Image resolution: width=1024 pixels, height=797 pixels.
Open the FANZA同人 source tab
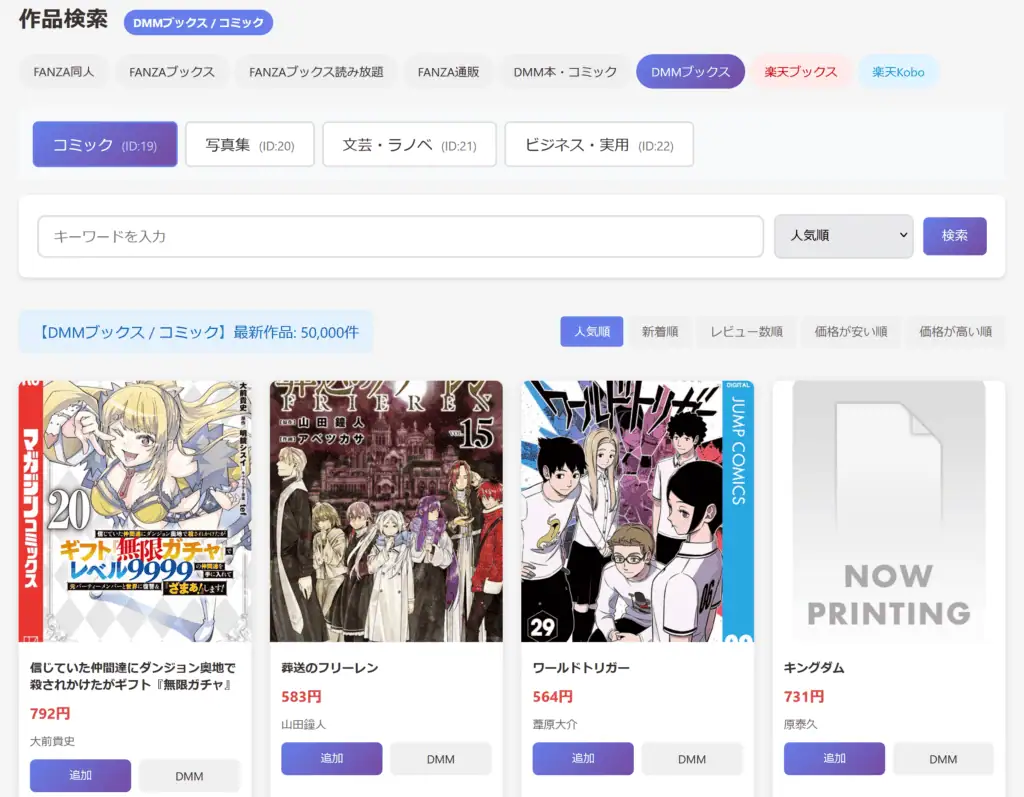coord(63,72)
